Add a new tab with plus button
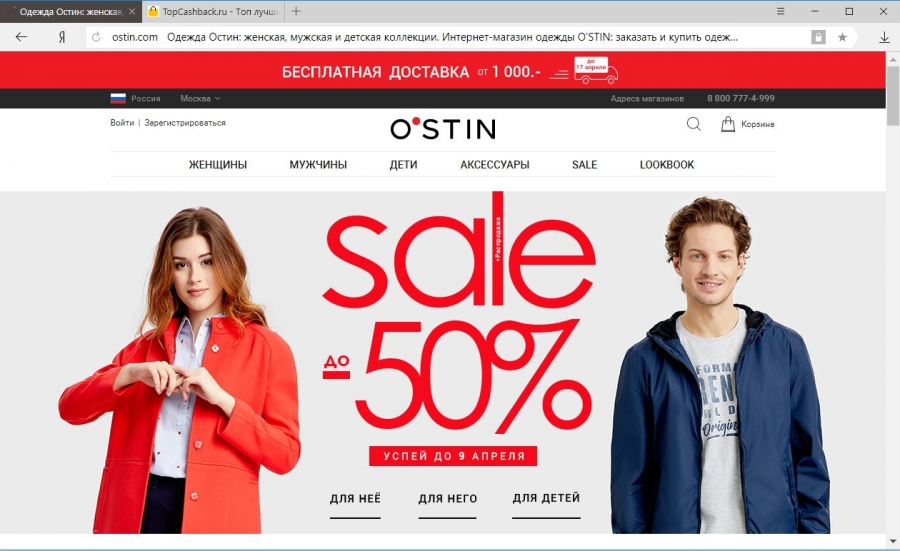Viewport: 900px width, 551px height. [296, 11]
